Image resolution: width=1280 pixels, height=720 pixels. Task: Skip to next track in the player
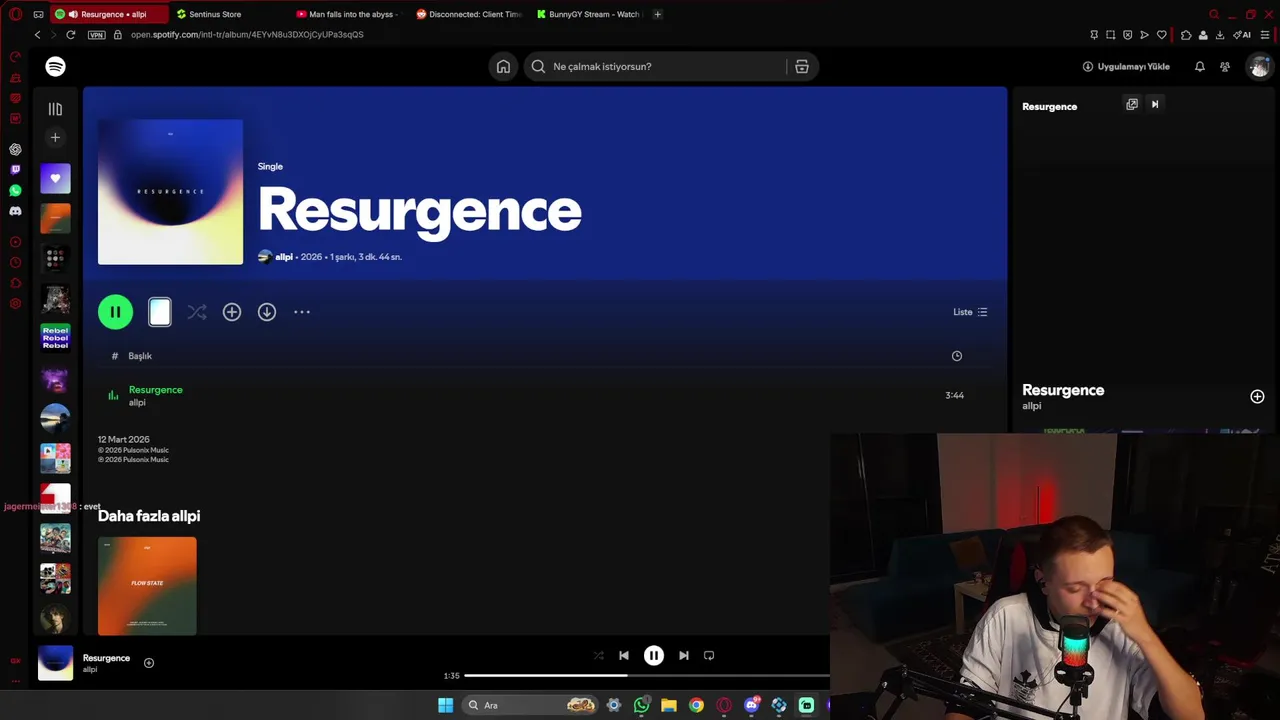point(684,656)
